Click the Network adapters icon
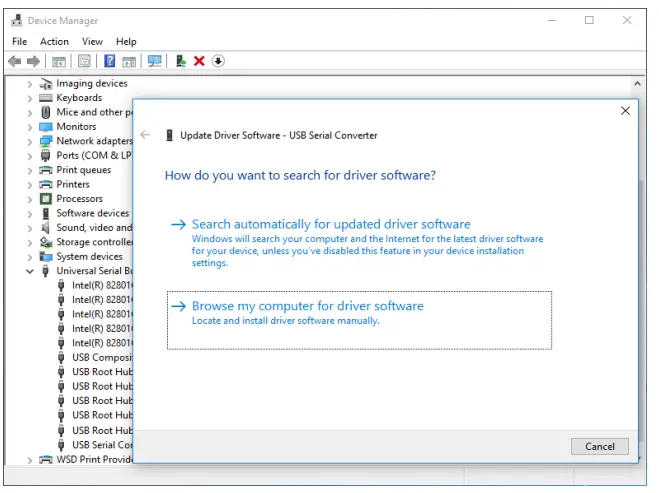Viewport: 659px width, 493px height. click(x=46, y=141)
